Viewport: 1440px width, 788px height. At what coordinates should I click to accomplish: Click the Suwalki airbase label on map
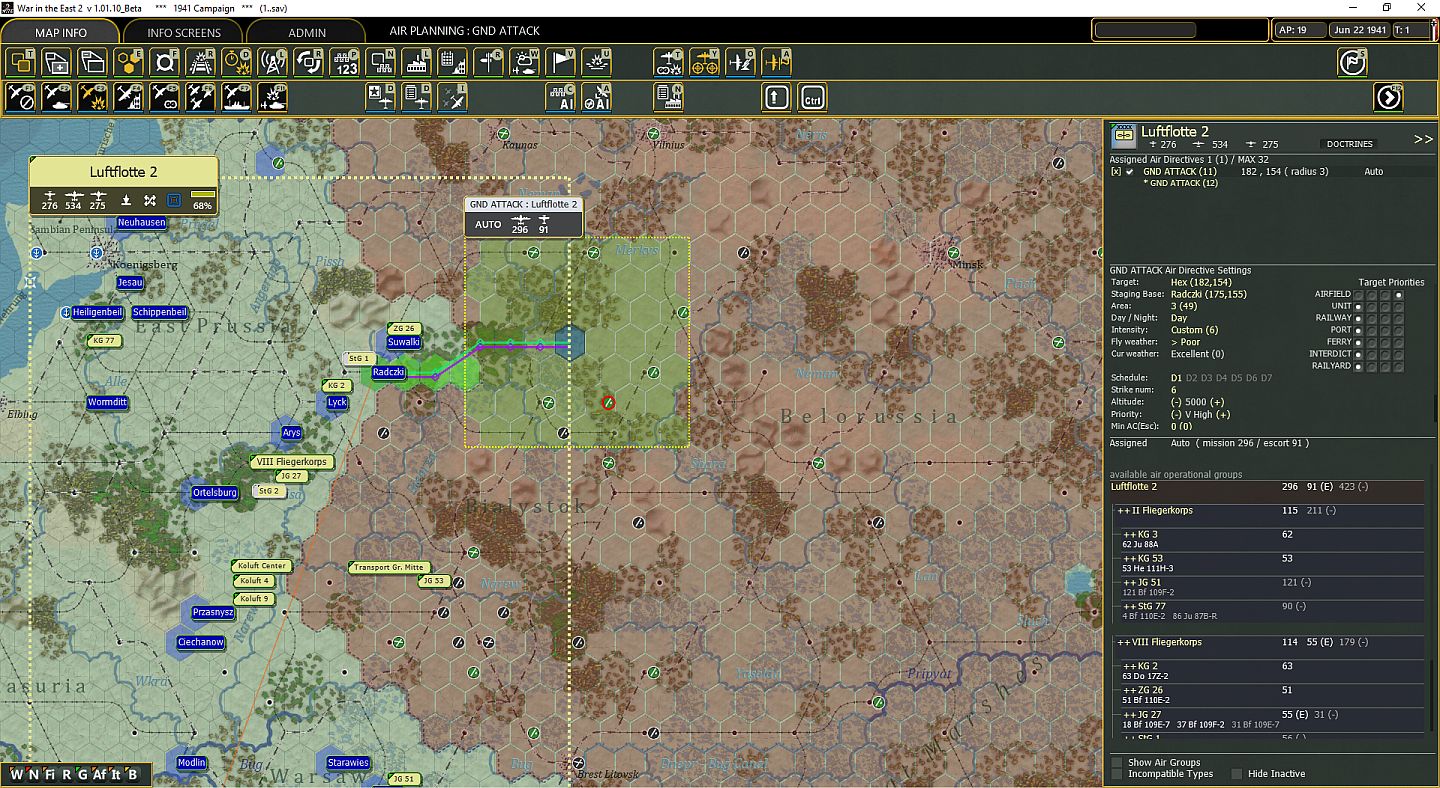[404, 342]
